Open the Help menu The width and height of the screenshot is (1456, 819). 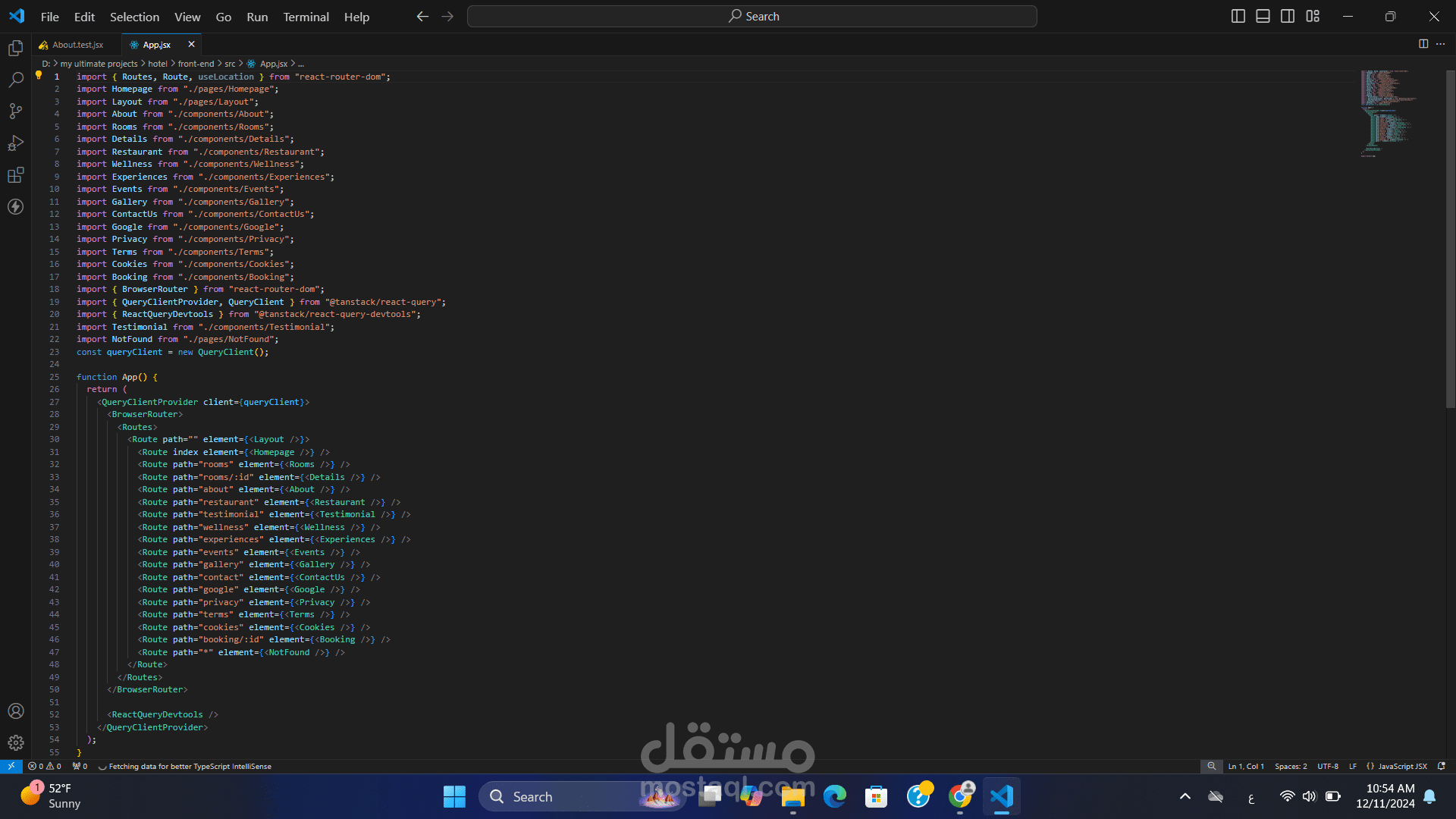pos(356,17)
